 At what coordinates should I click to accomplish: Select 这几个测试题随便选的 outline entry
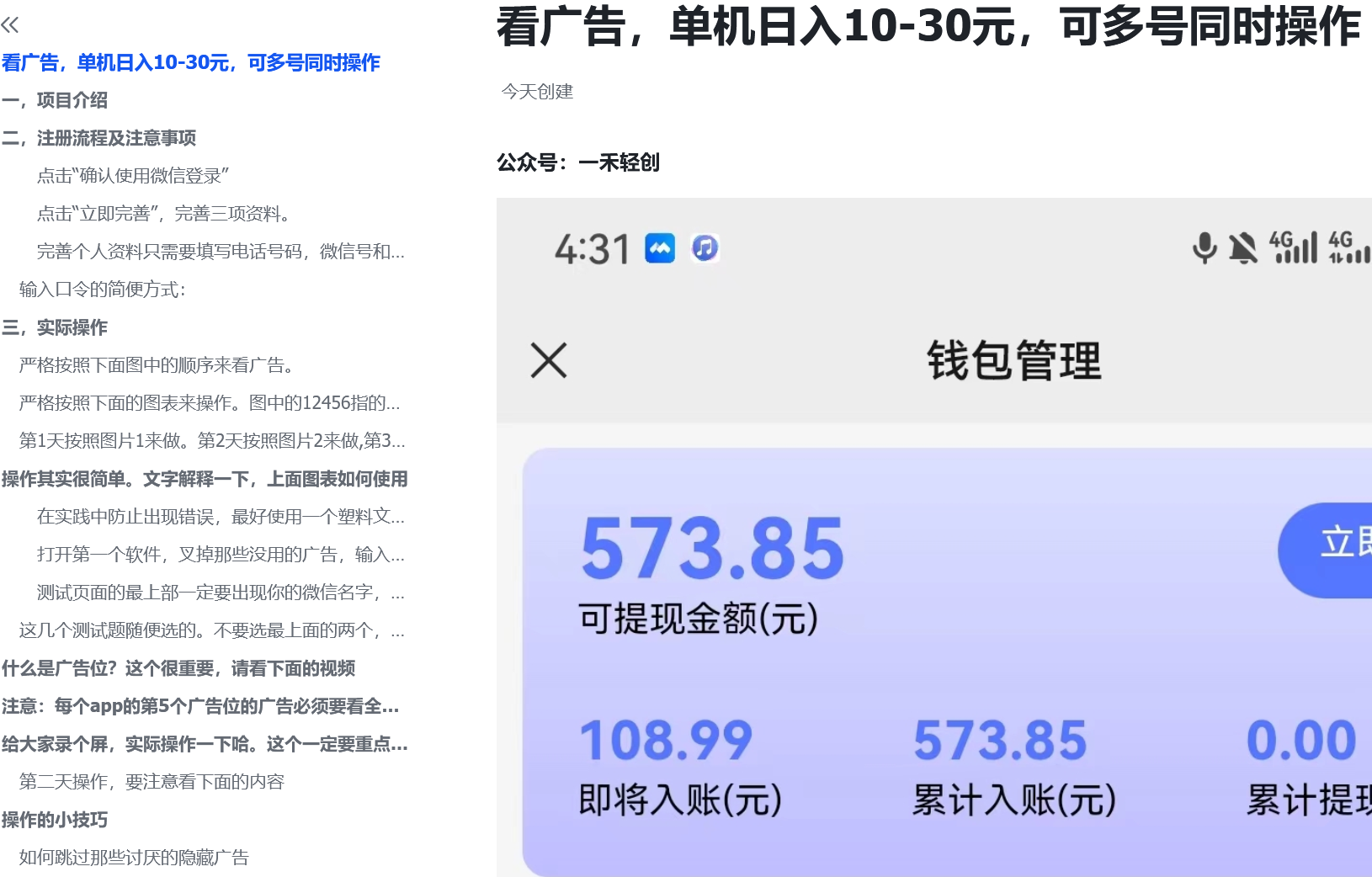click(x=212, y=630)
